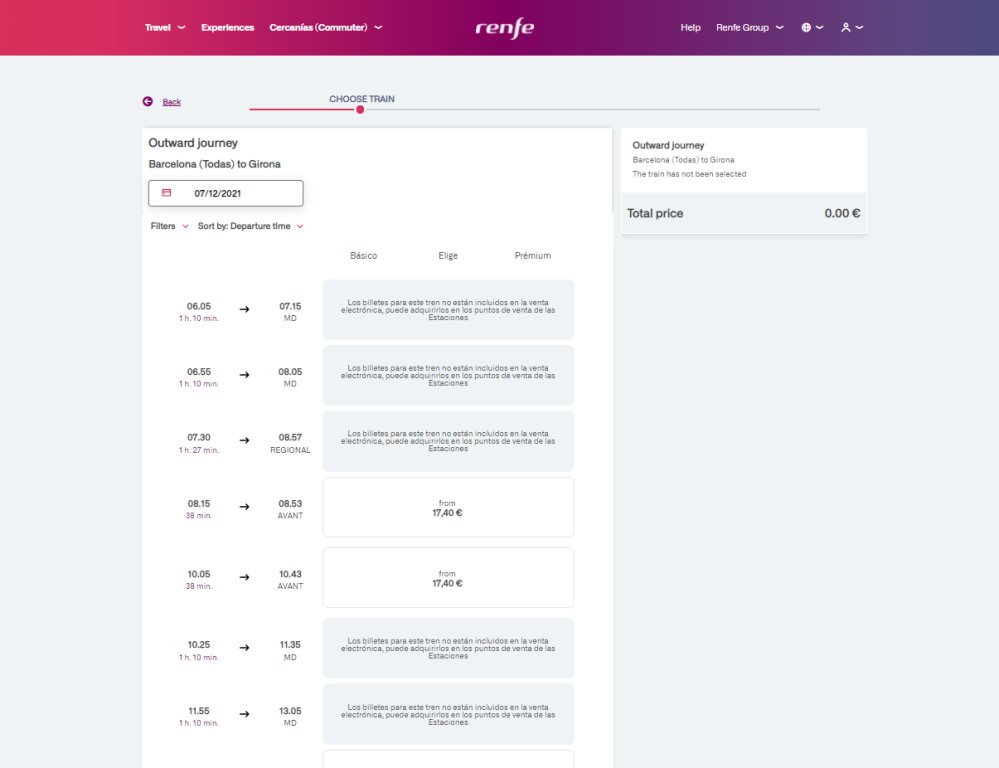Screen dimensions: 999x768
Task: Open the user account icon menu
Action: (x=852, y=27)
